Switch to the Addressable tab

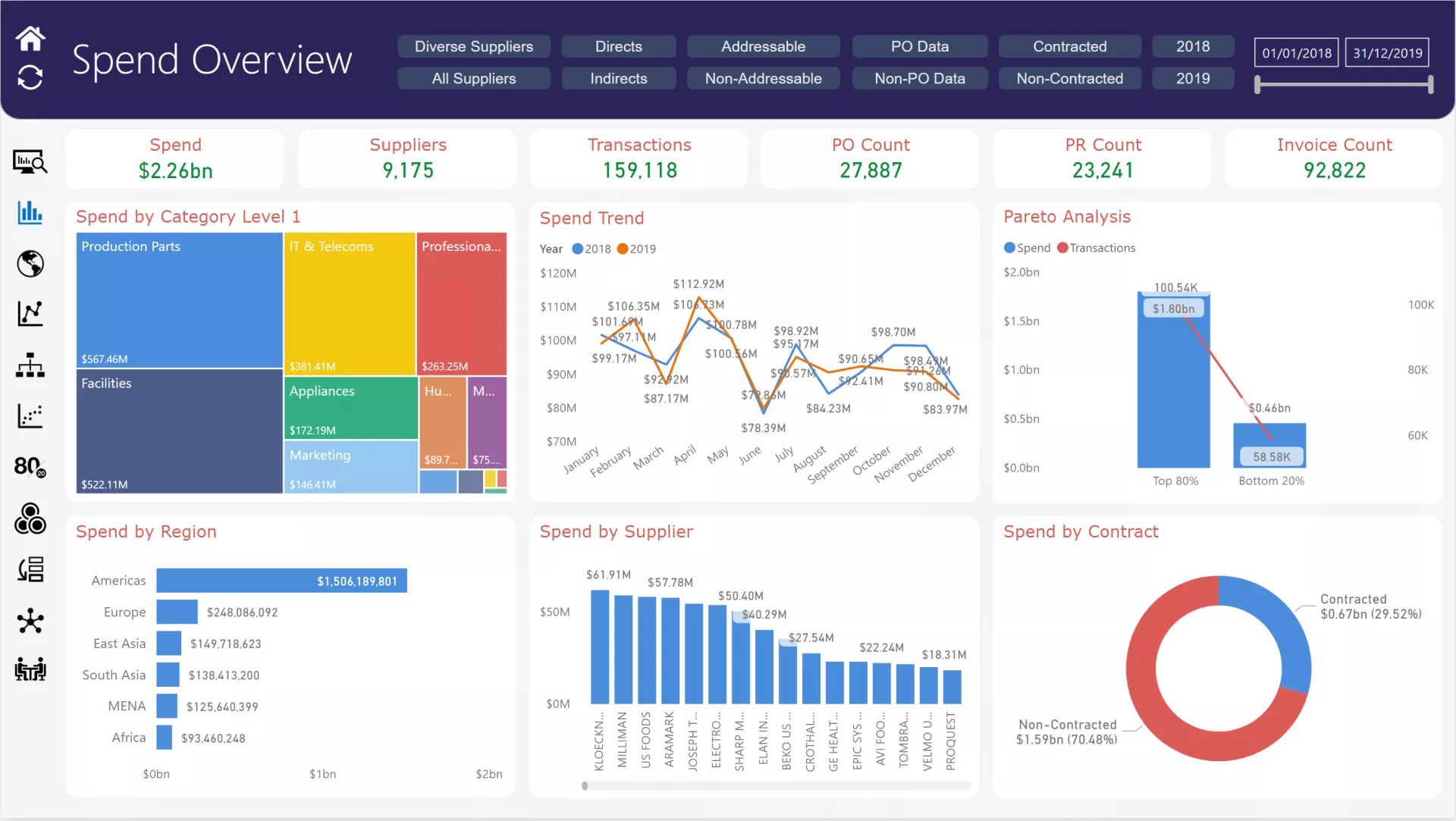763,46
